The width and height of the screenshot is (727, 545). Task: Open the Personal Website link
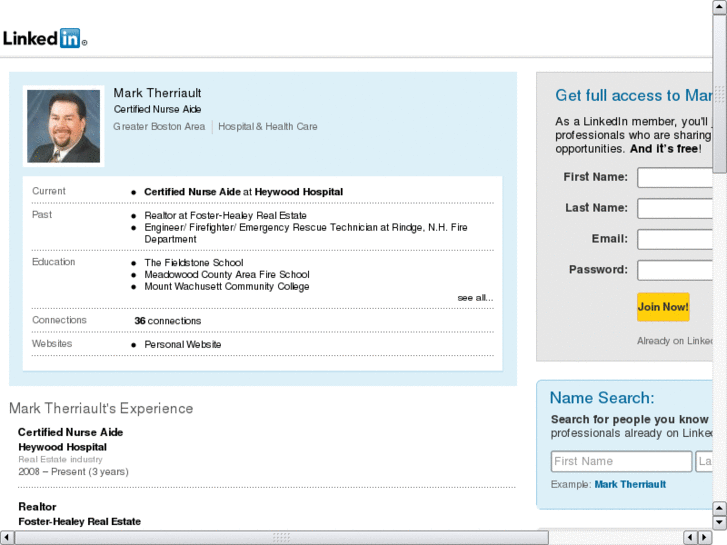pyautogui.click(x=183, y=345)
